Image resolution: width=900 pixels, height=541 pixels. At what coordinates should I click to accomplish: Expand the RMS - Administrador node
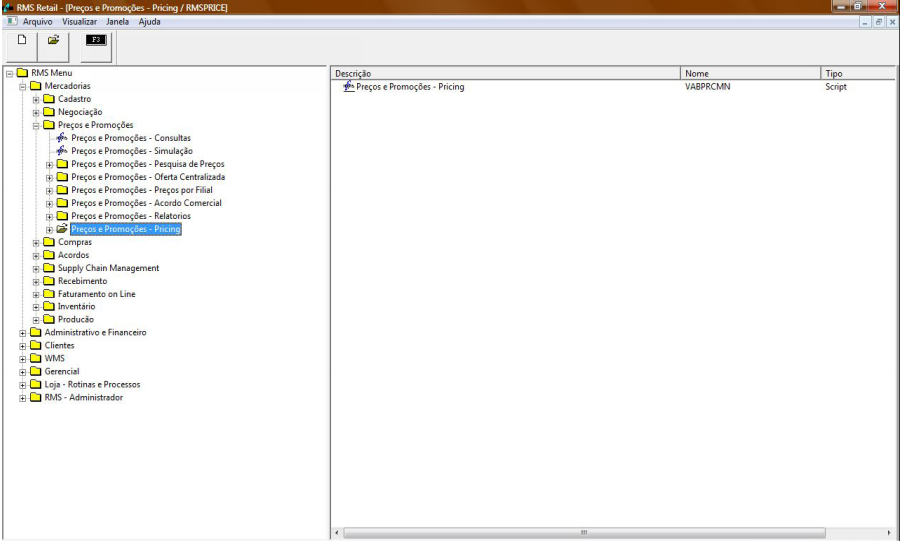coord(22,398)
